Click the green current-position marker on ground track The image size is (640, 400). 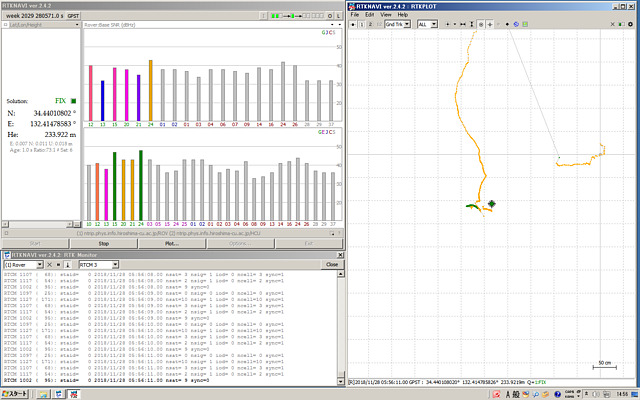pyautogui.click(x=491, y=204)
